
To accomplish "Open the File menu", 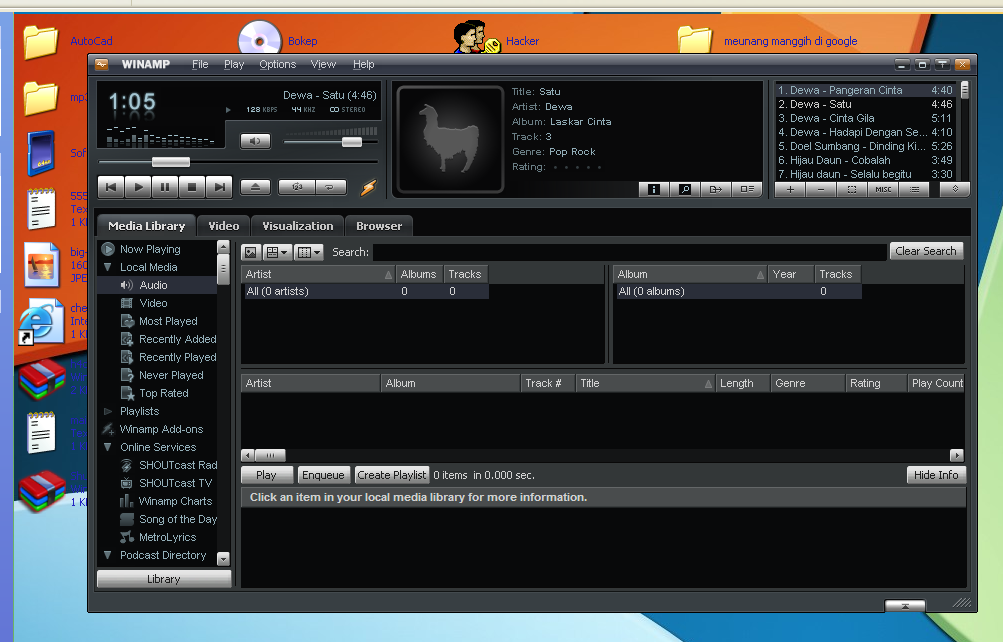I will (x=200, y=65).
